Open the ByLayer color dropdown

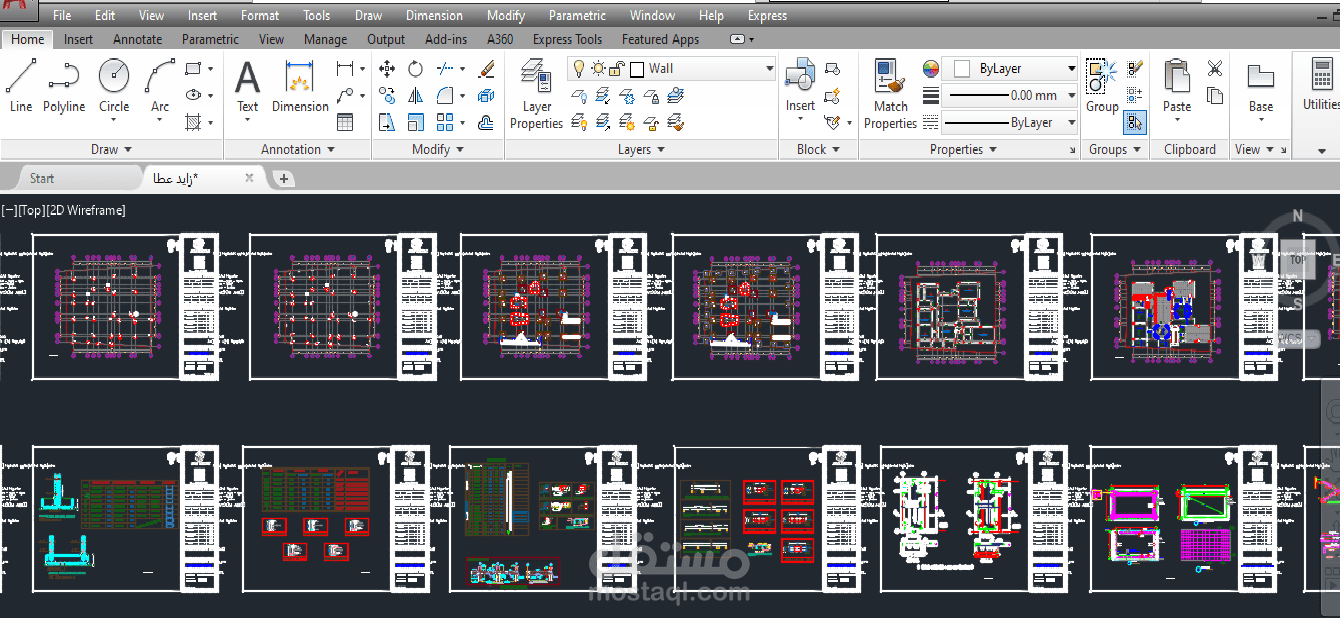(1071, 69)
